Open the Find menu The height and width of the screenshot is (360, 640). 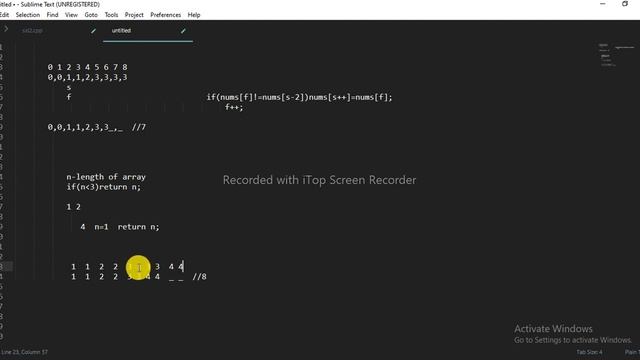pyautogui.click(x=52, y=15)
